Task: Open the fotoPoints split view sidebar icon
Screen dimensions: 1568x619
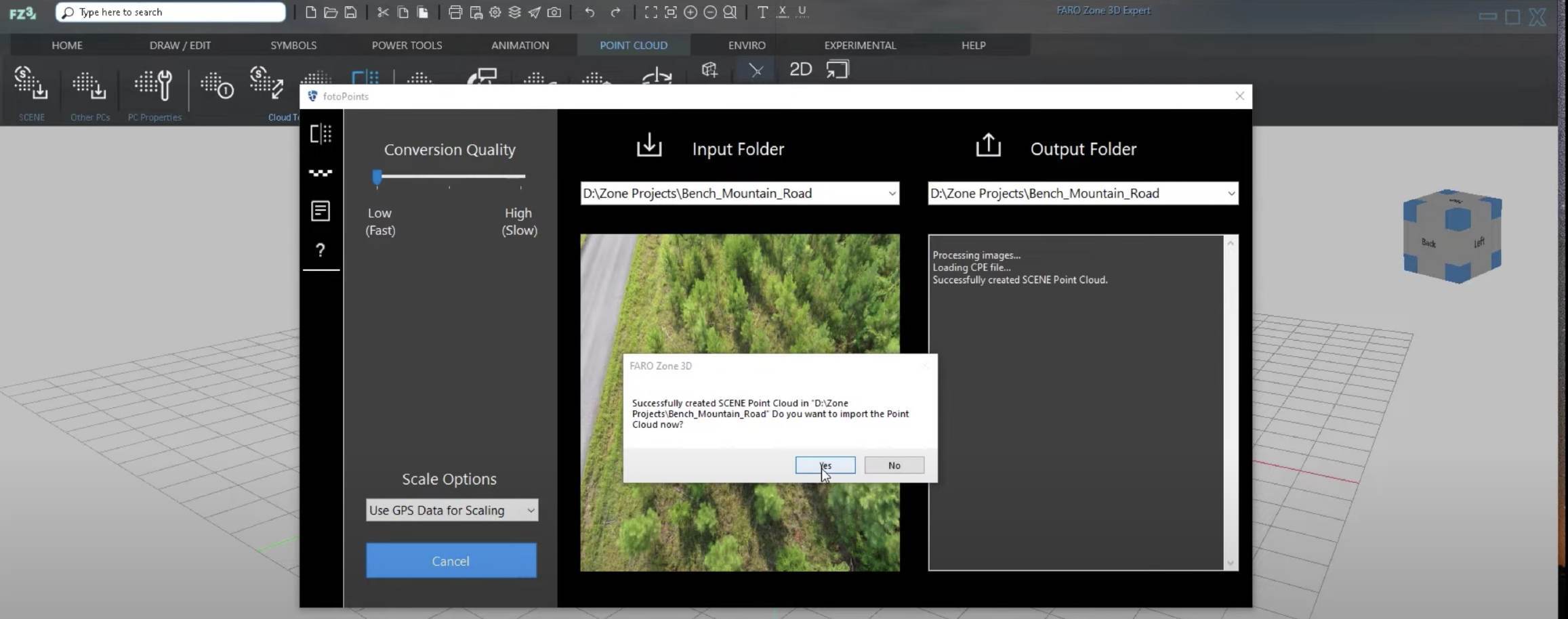Action: (x=321, y=133)
